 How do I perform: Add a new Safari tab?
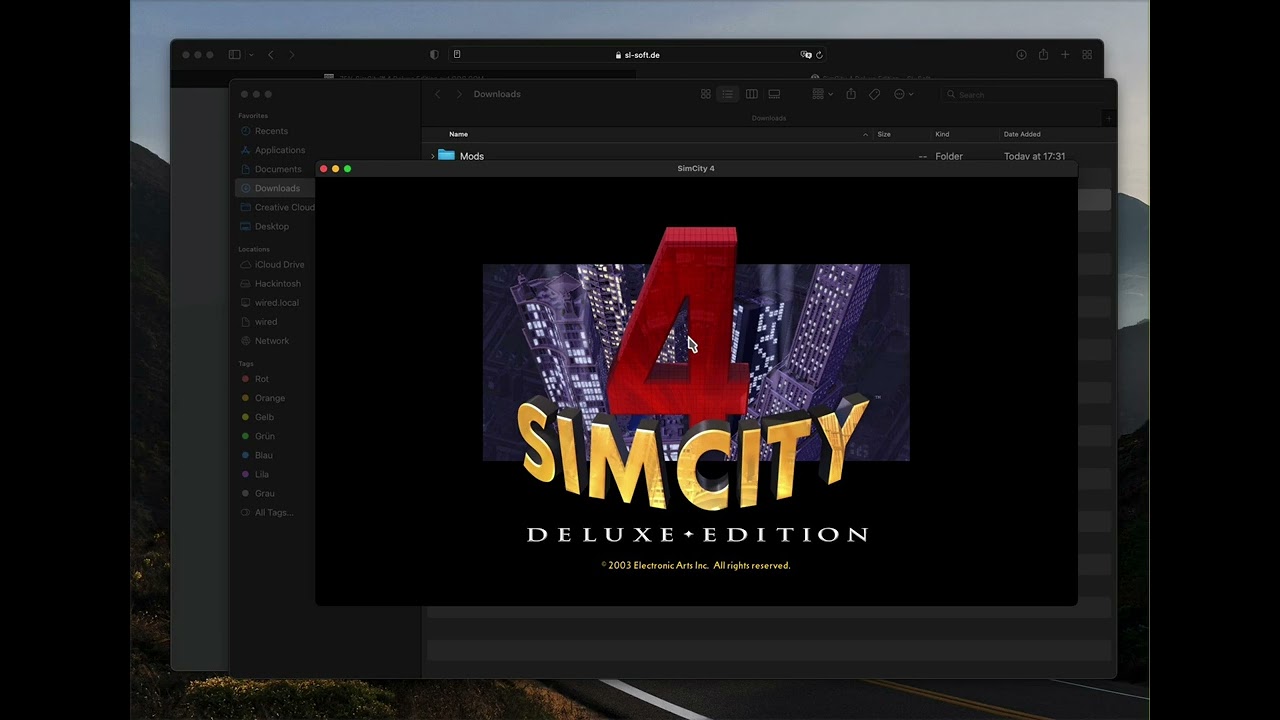[x=1065, y=55]
